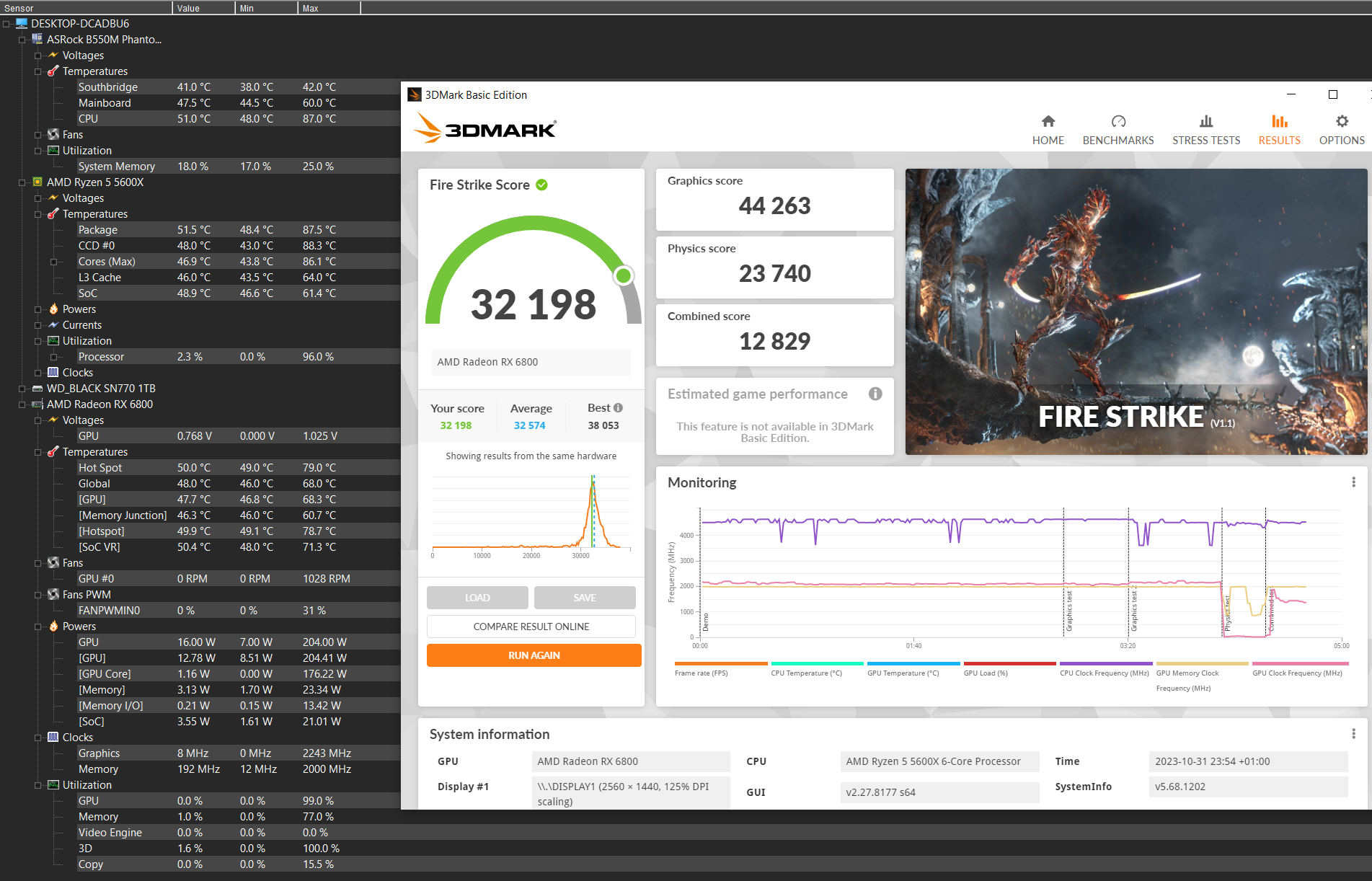Open 3DMark OPTIONS

(1342, 130)
